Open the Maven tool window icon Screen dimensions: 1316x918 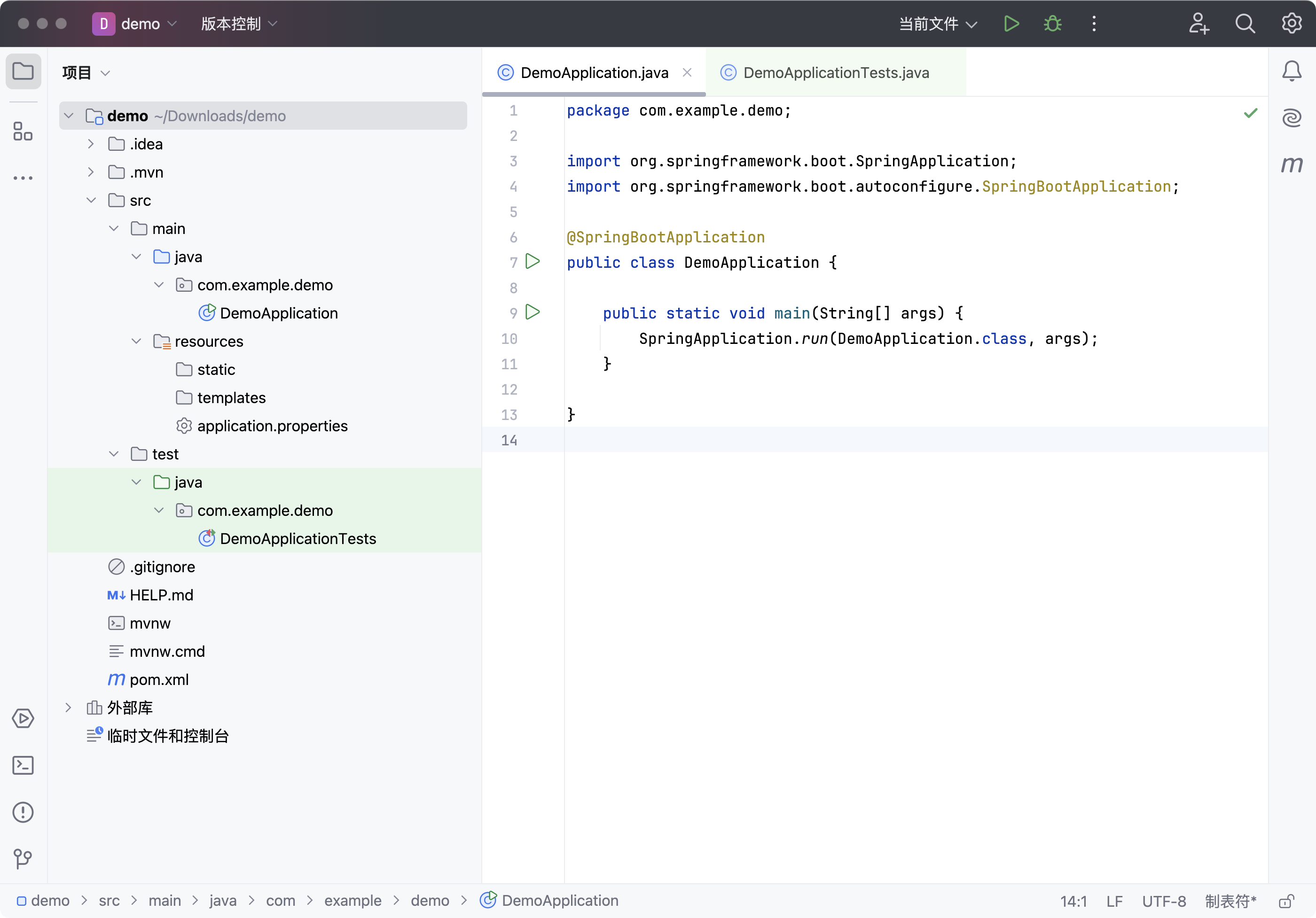pos(1292,165)
